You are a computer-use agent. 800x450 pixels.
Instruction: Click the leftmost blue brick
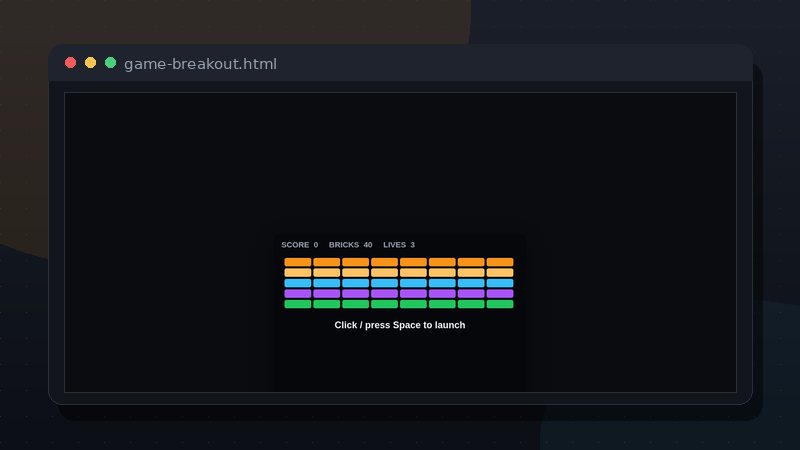coord(297,283)
